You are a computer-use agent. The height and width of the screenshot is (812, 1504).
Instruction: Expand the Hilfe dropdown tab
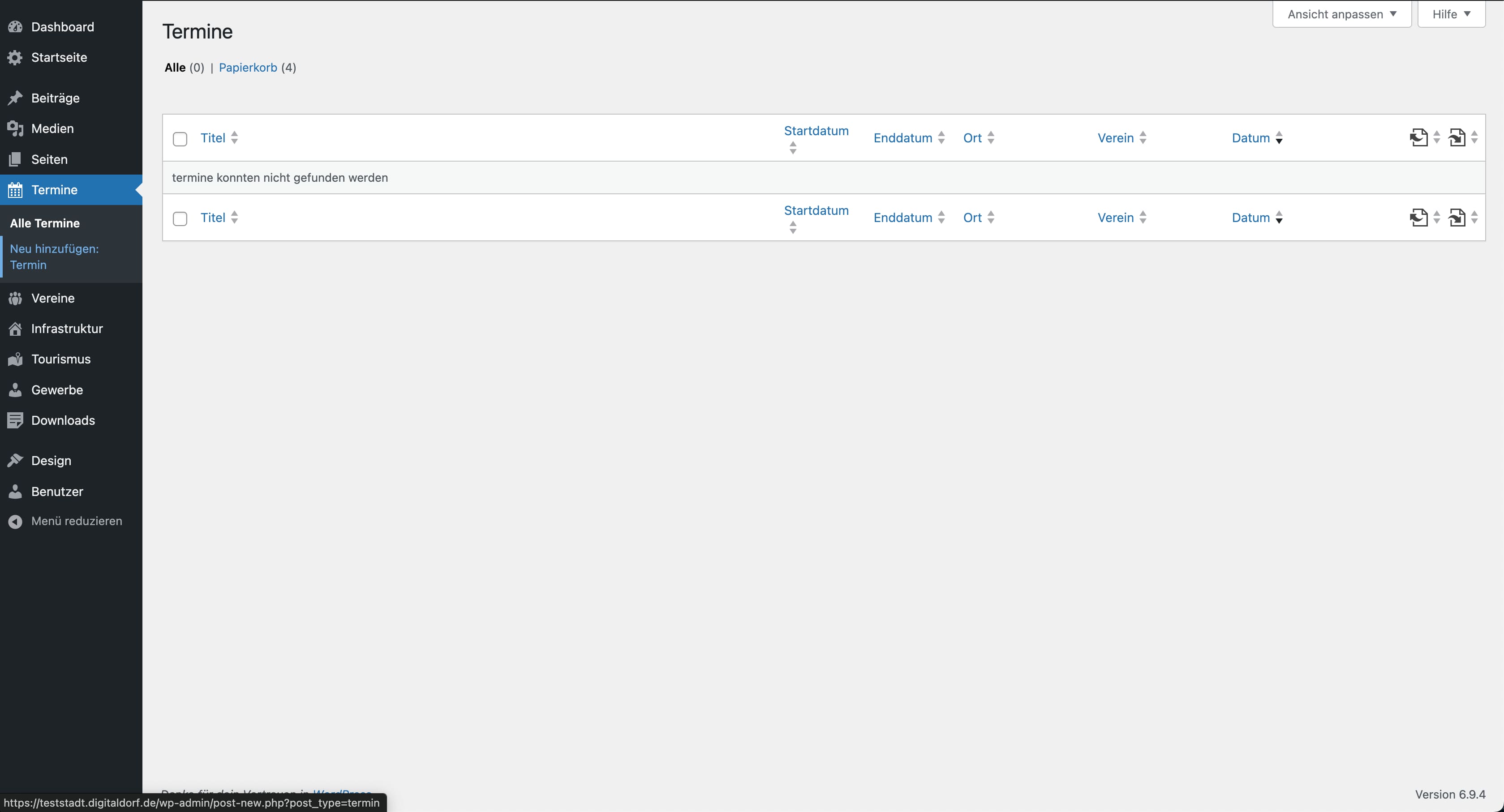click(1451, 14)
